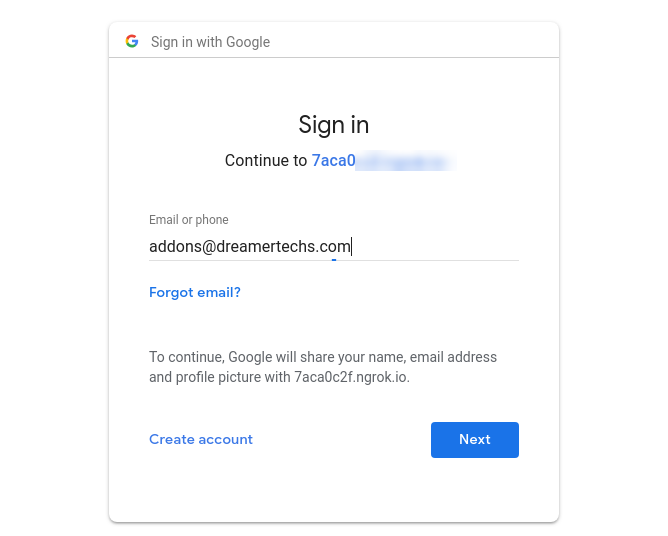Click the Sign in with Google header text
This screenshot has height=536, width=668.
pos(210,42)
